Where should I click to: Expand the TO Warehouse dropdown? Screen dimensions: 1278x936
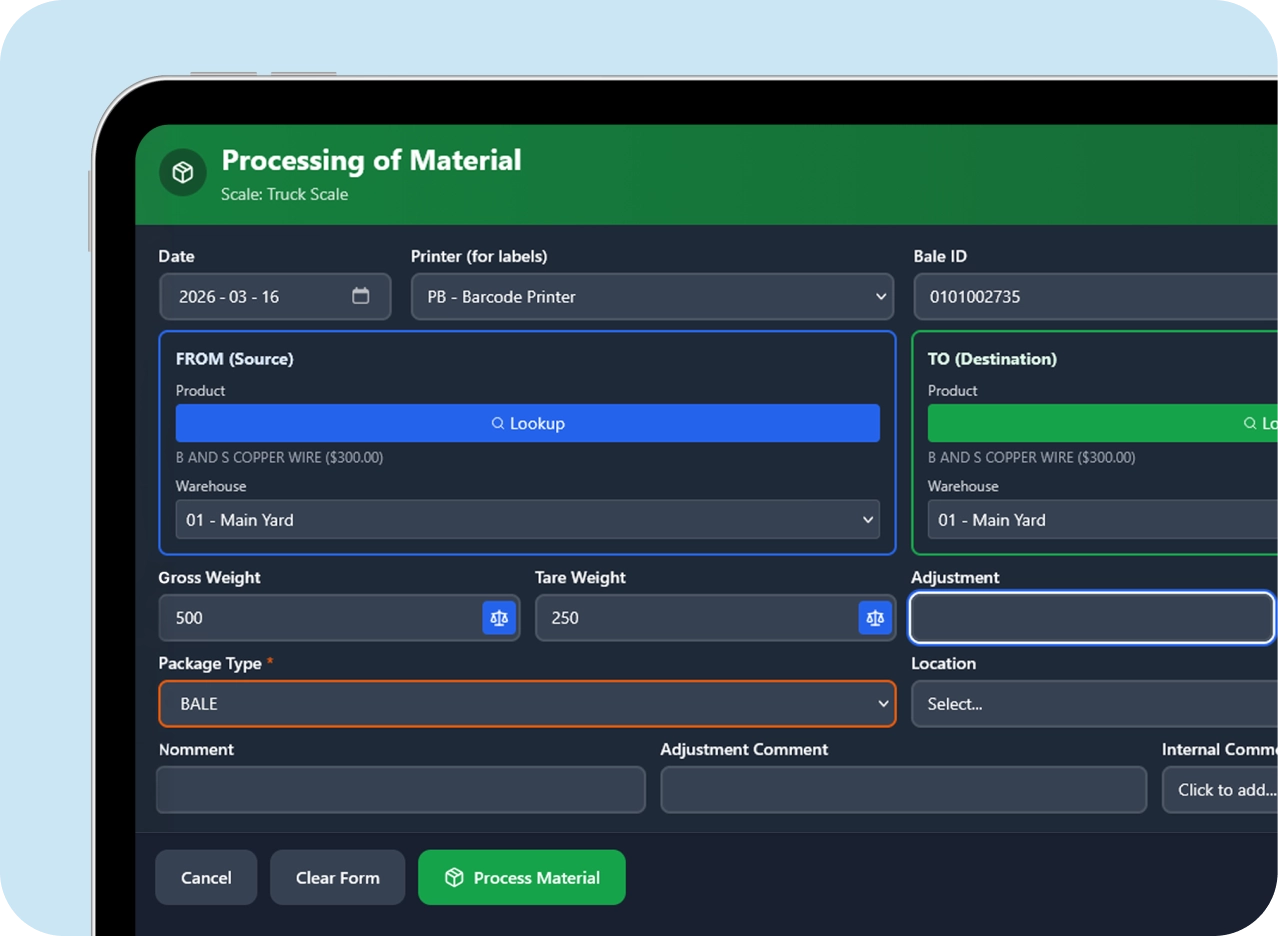pyautogui.click(x=1102, y=520)
